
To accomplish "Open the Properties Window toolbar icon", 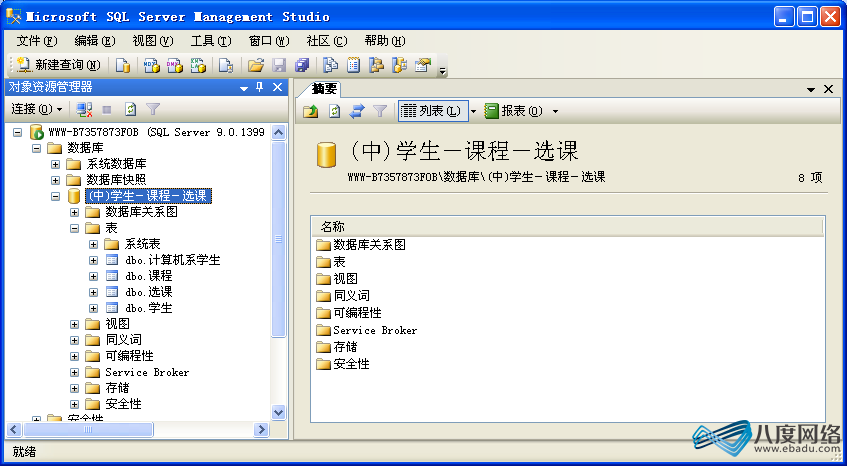I will click(x=423, y=66).
